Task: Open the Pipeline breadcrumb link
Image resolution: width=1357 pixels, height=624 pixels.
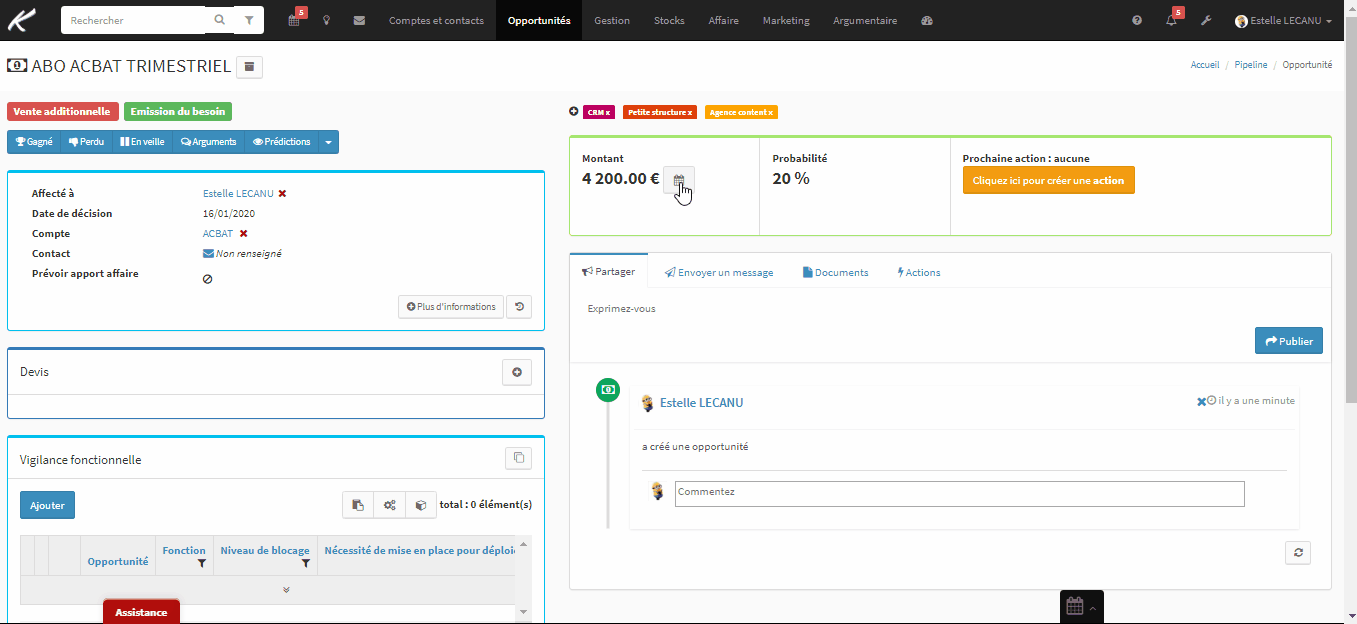Action: [x=1251, y=65]
